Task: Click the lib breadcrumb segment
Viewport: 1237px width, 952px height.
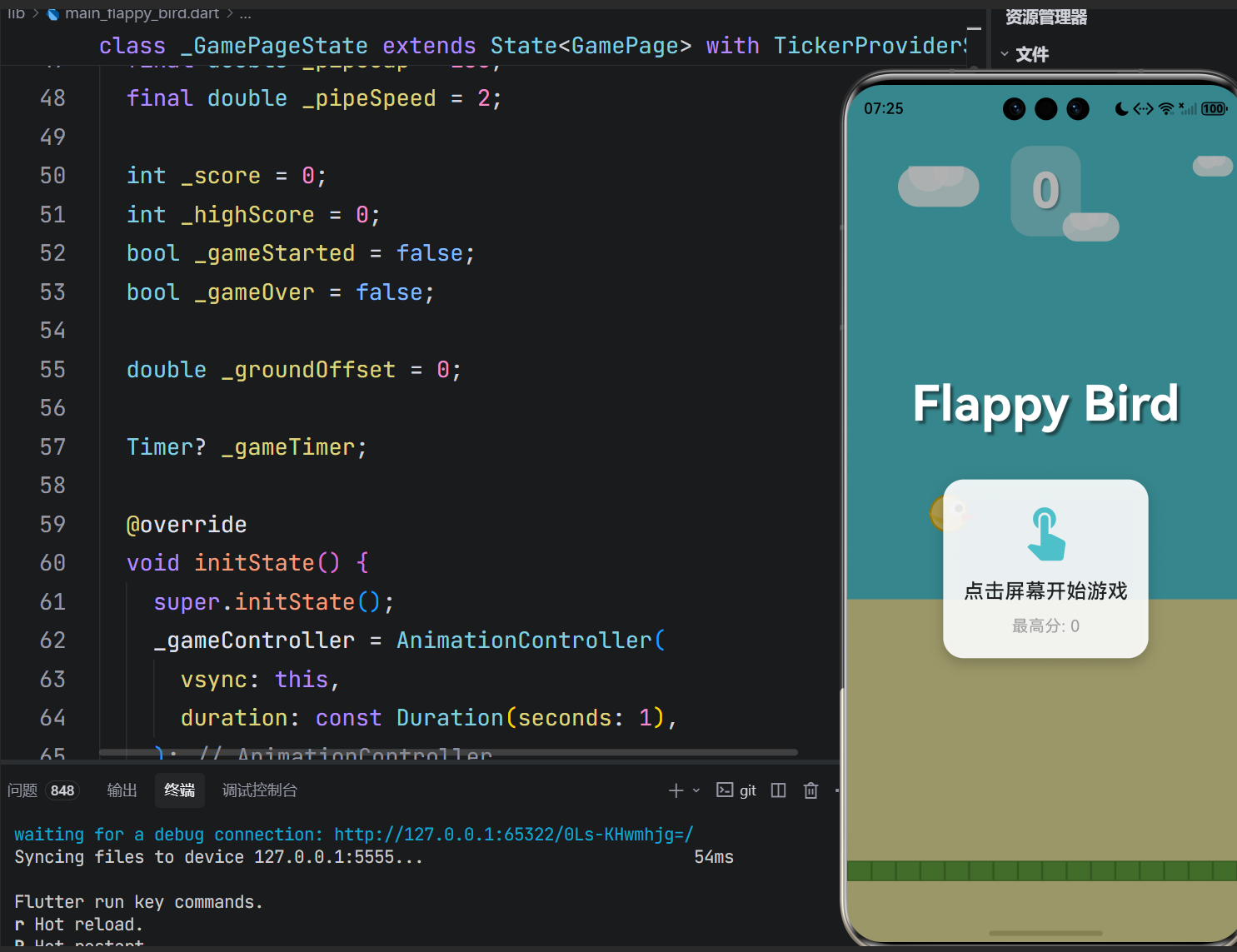Action: click(16, 13)
